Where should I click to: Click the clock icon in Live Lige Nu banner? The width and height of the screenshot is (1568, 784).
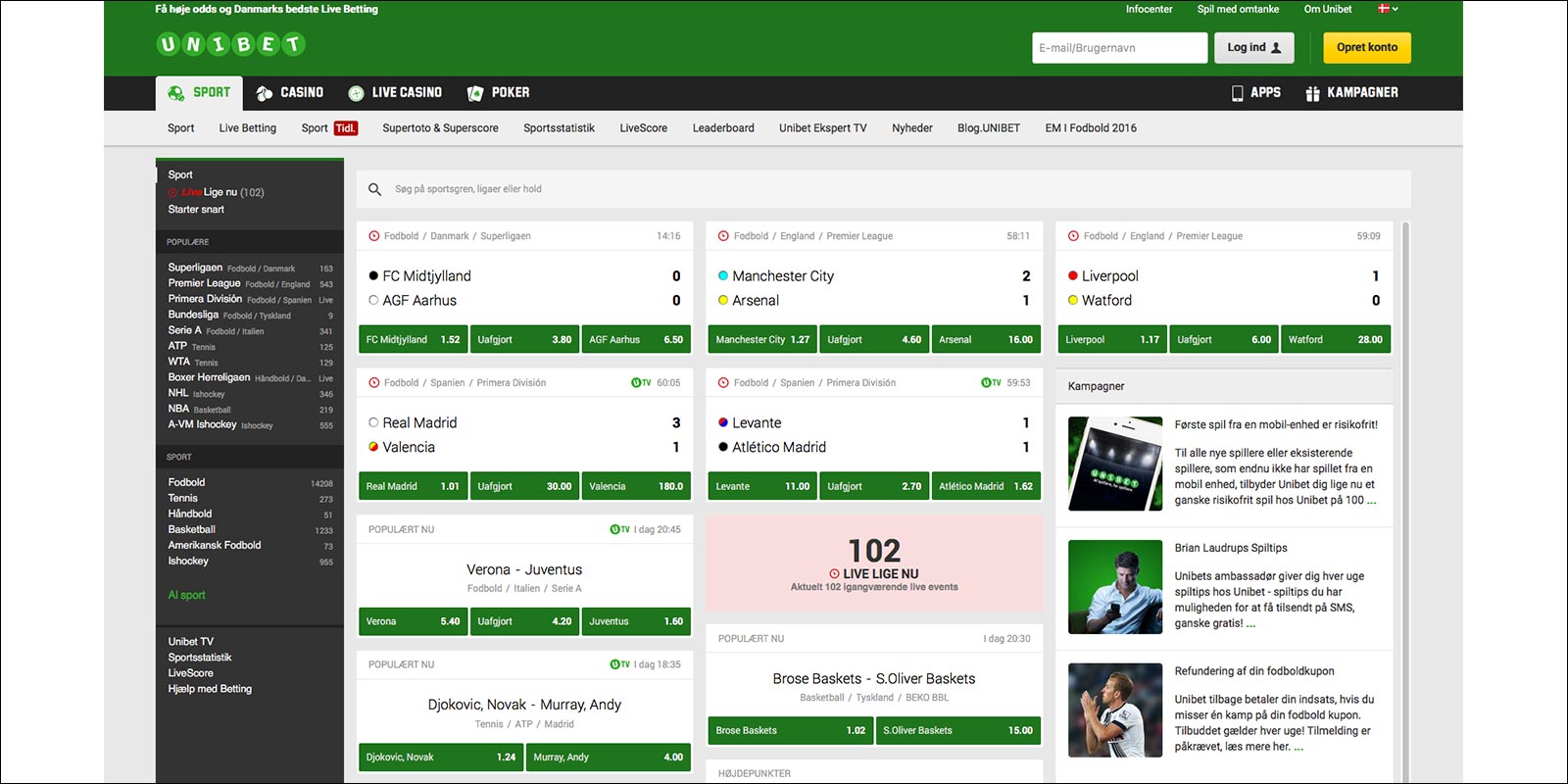click(834, 574)
